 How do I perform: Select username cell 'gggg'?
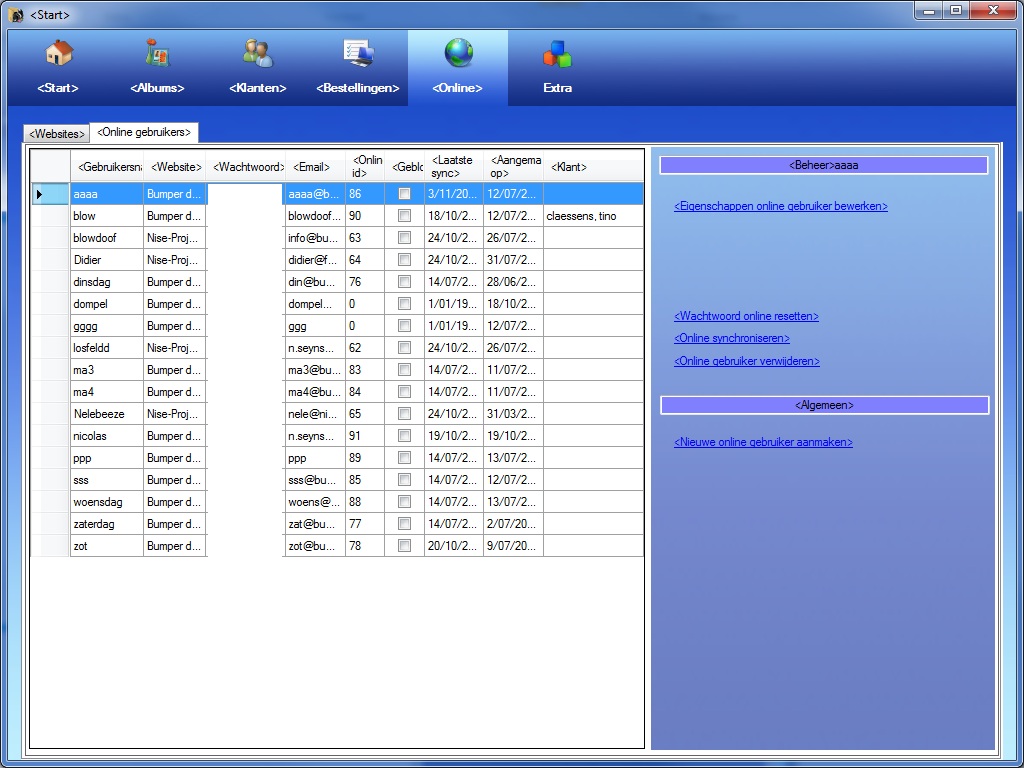[x=107, y=326]
